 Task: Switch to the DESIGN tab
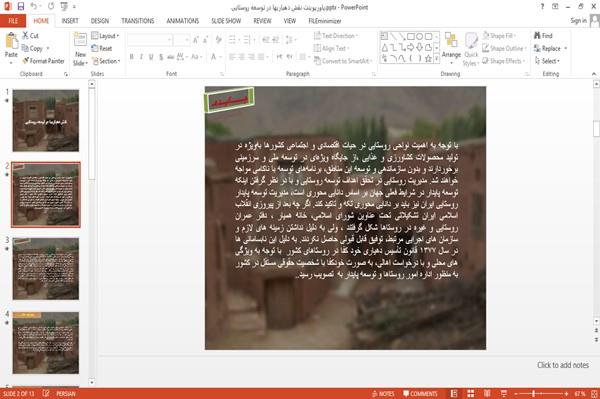[x=100, y=21]
